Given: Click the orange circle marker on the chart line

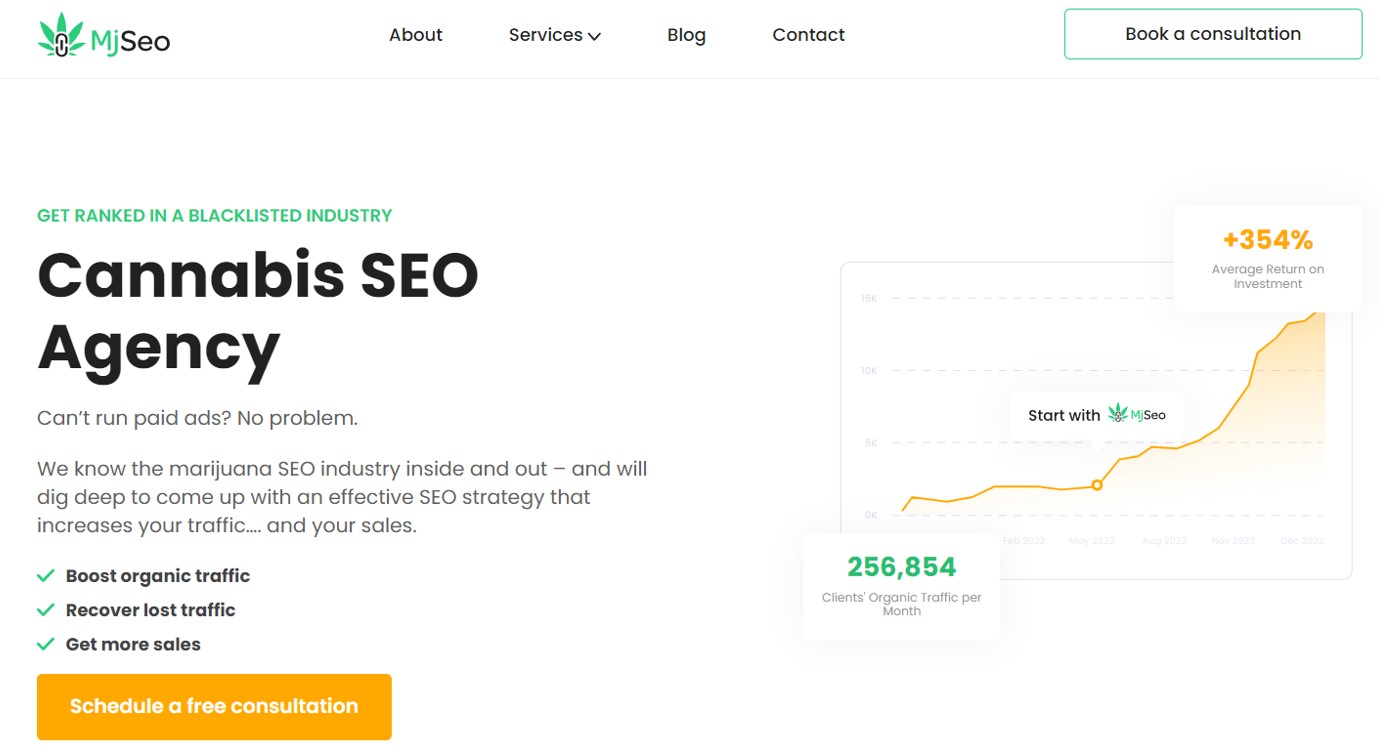Looking at the screenshot, I should click(x=1097, y=485).
